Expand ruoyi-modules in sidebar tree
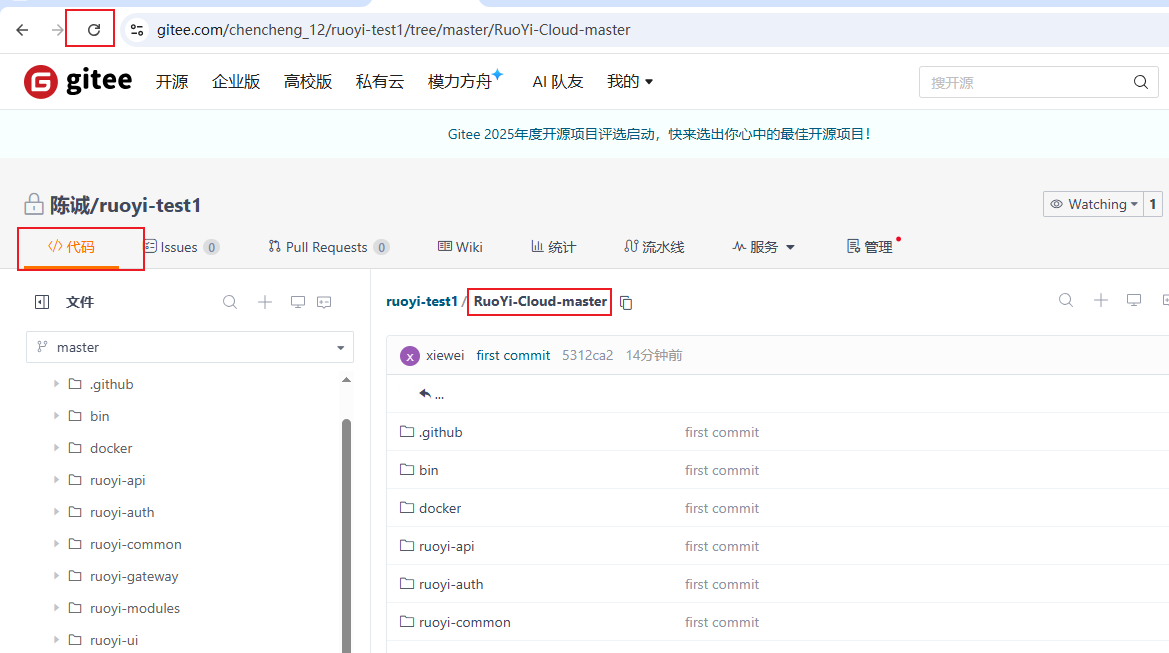The width and height of the screenshot is (1169, 653). [56, 608]
